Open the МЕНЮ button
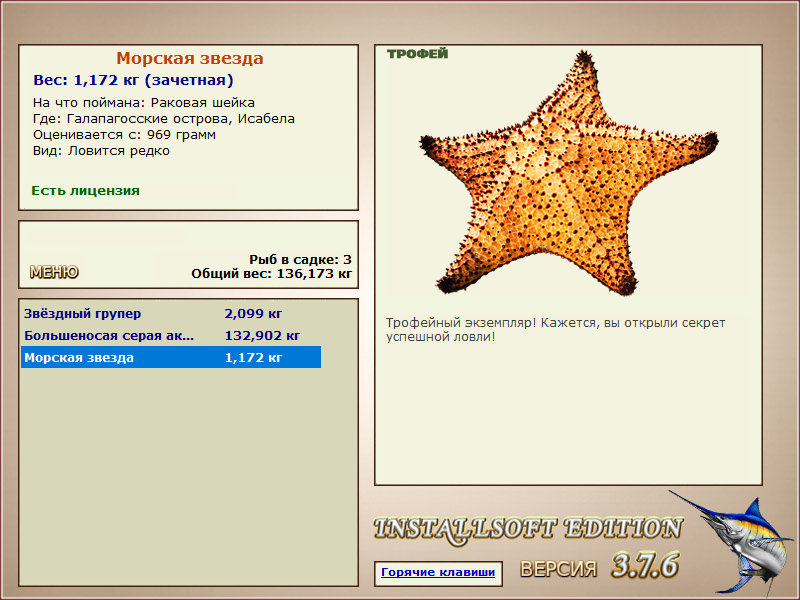Screen dimensions: 800x600 [54, 272]
